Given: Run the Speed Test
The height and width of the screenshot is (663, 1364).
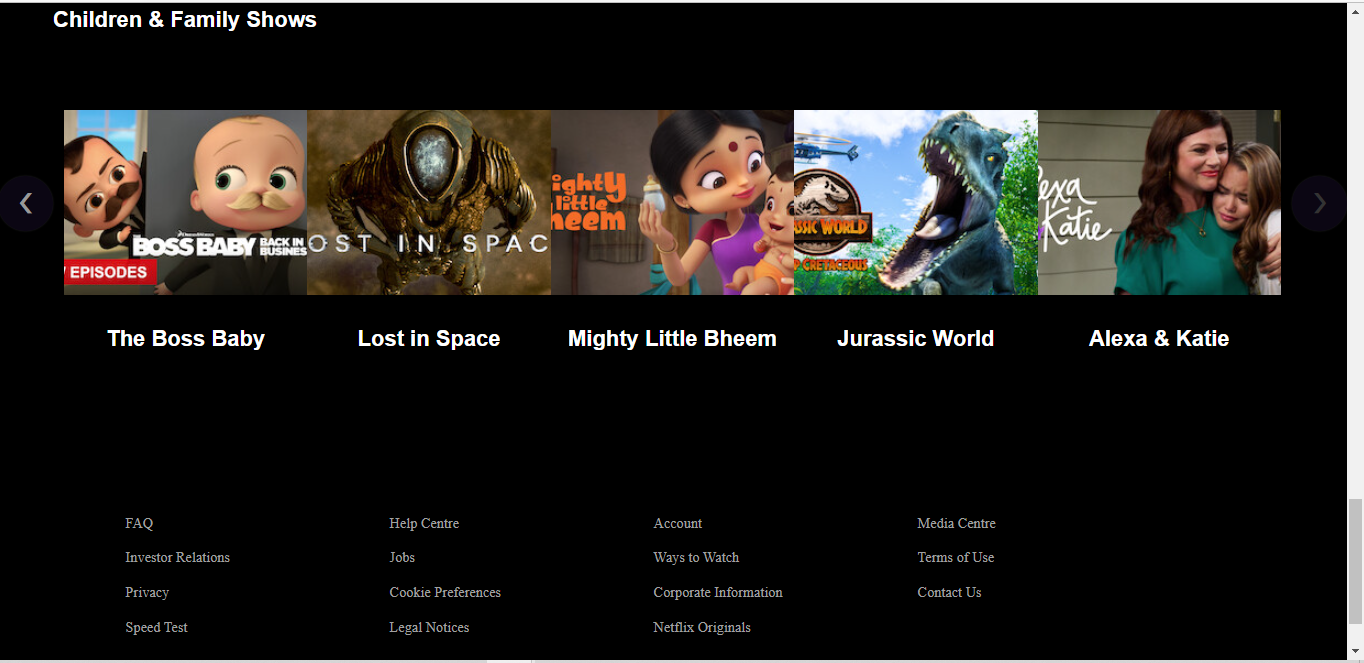Looking at the screenshot, I should [x=156, y=627].
